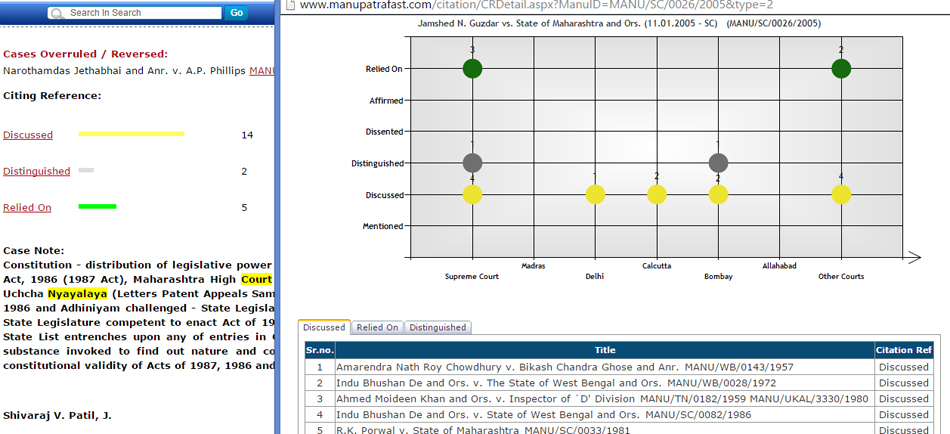
Task: Click the Dissented y-axis label
Action: click(384, 132)
